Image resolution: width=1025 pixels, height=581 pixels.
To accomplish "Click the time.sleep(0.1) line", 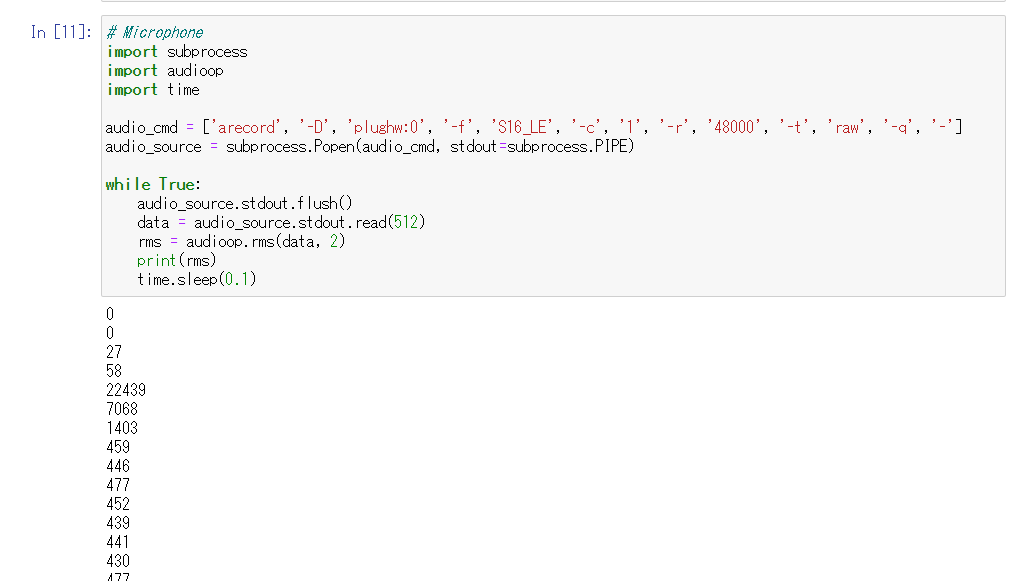I will pos(196,279).
